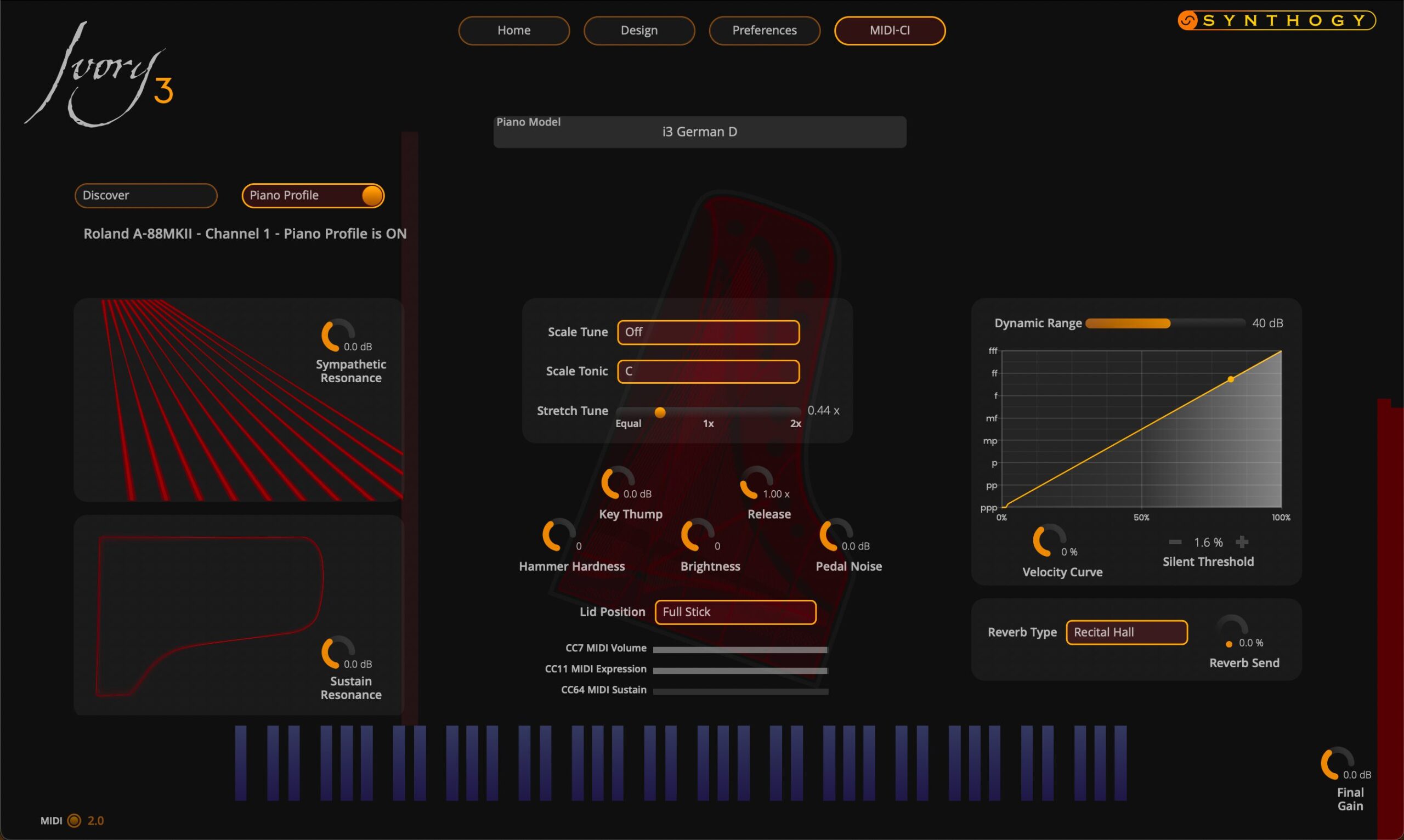Click the sympathetic resonance strings graphic
Viewport: 1404px width, 840px height.
coord(252,400)
